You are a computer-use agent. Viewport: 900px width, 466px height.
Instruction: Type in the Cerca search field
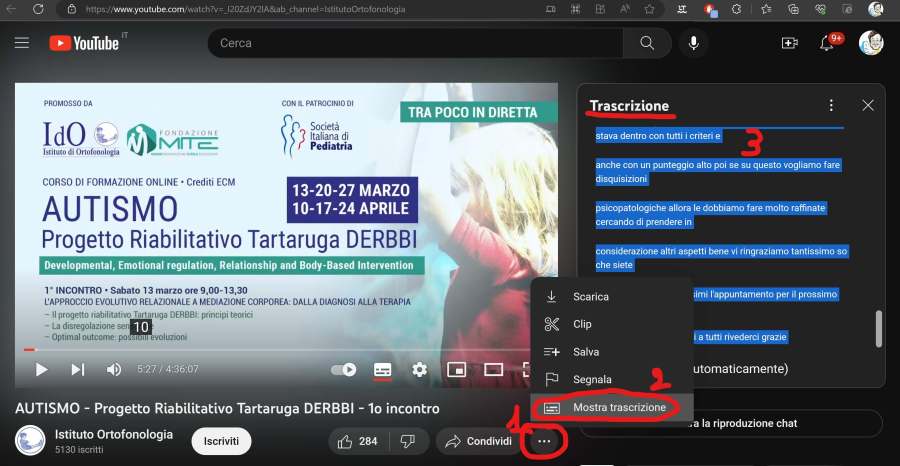click(x=415, y=43)
